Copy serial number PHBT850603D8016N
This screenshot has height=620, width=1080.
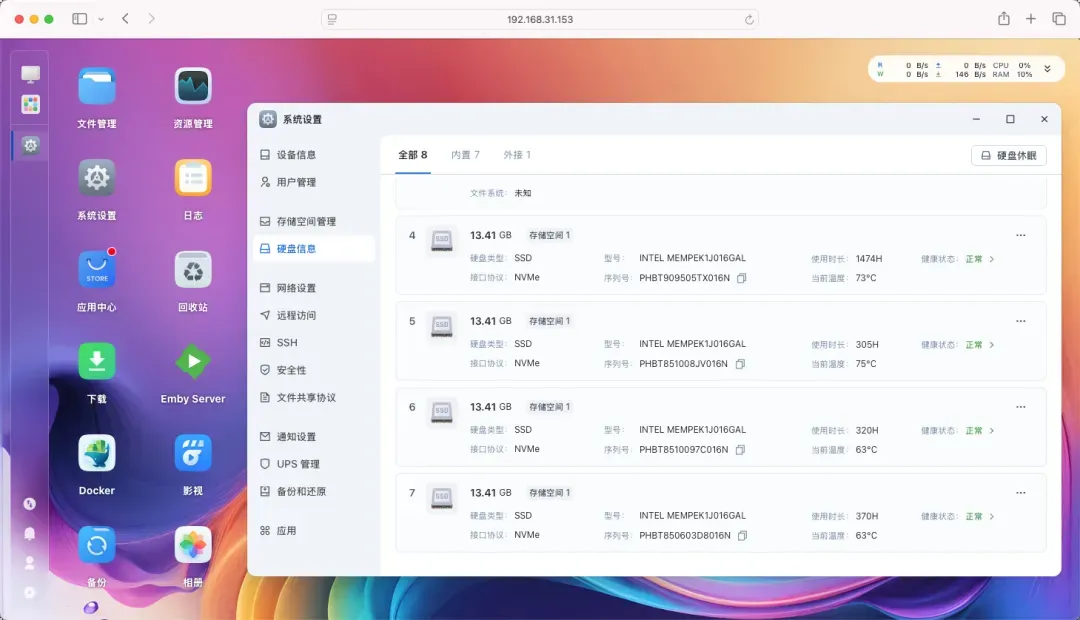tap(741, 536)
